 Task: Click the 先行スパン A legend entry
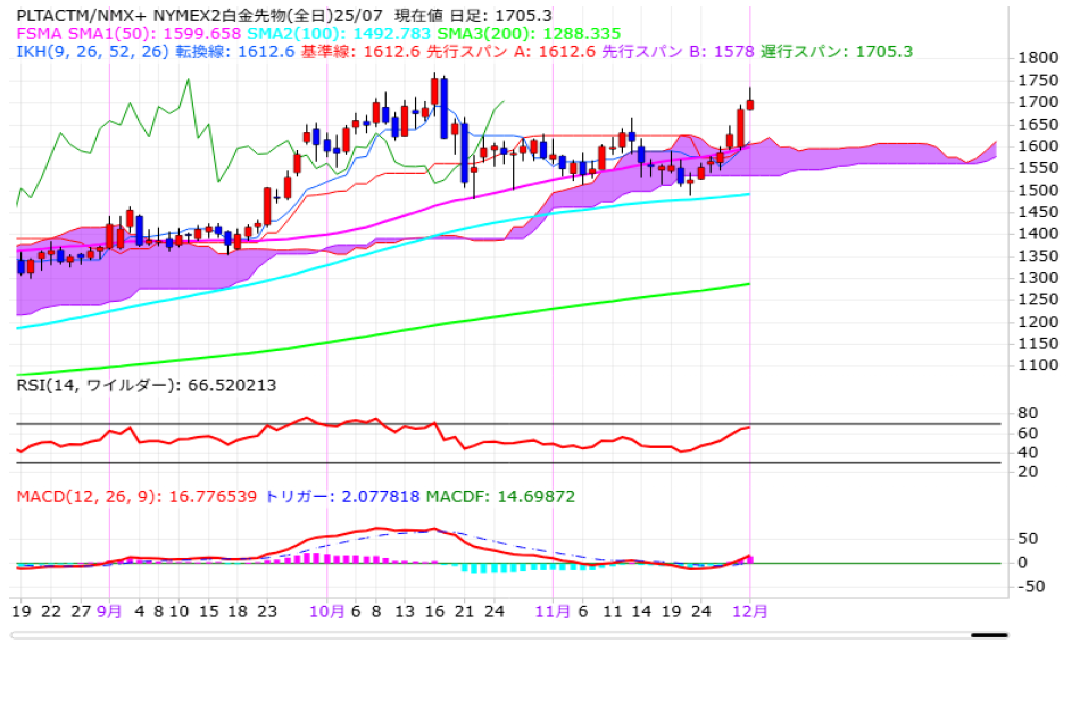(x=508, y=51)
